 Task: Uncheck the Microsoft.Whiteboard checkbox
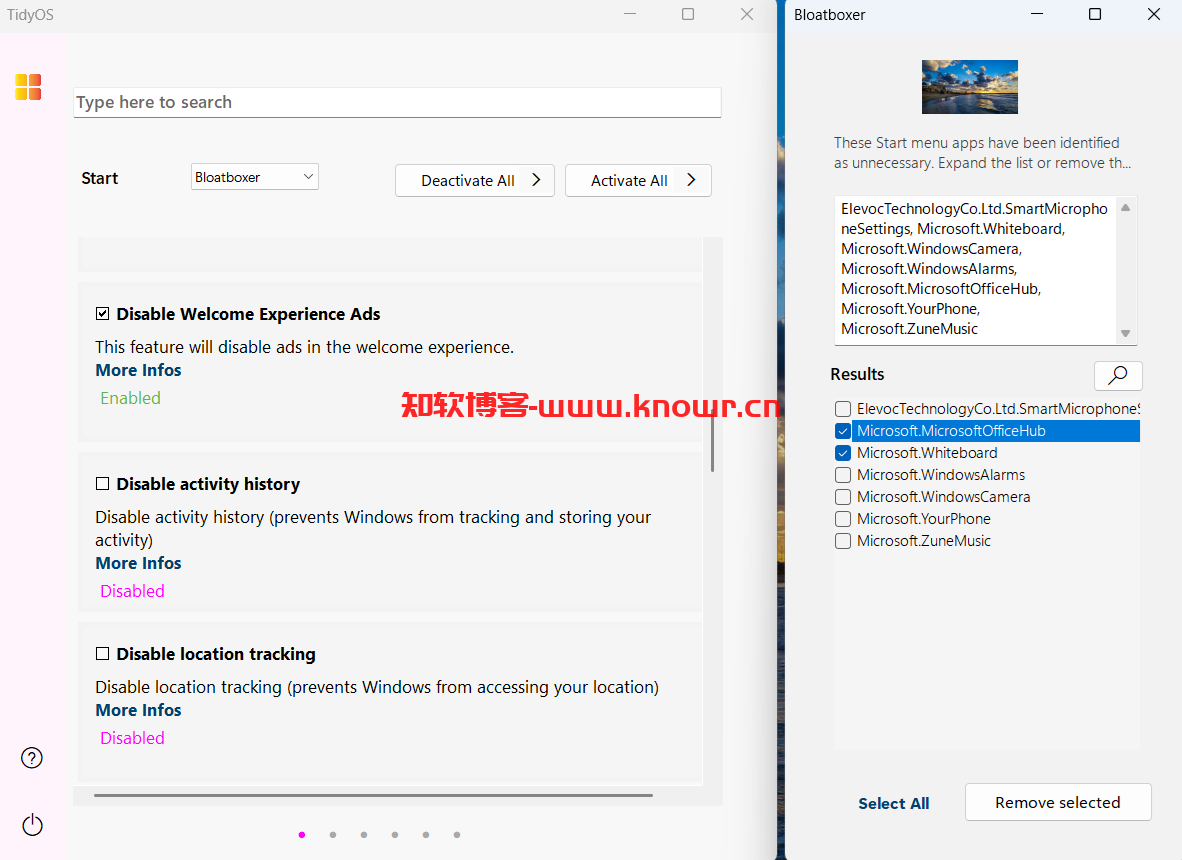click(x=843, y=453)
